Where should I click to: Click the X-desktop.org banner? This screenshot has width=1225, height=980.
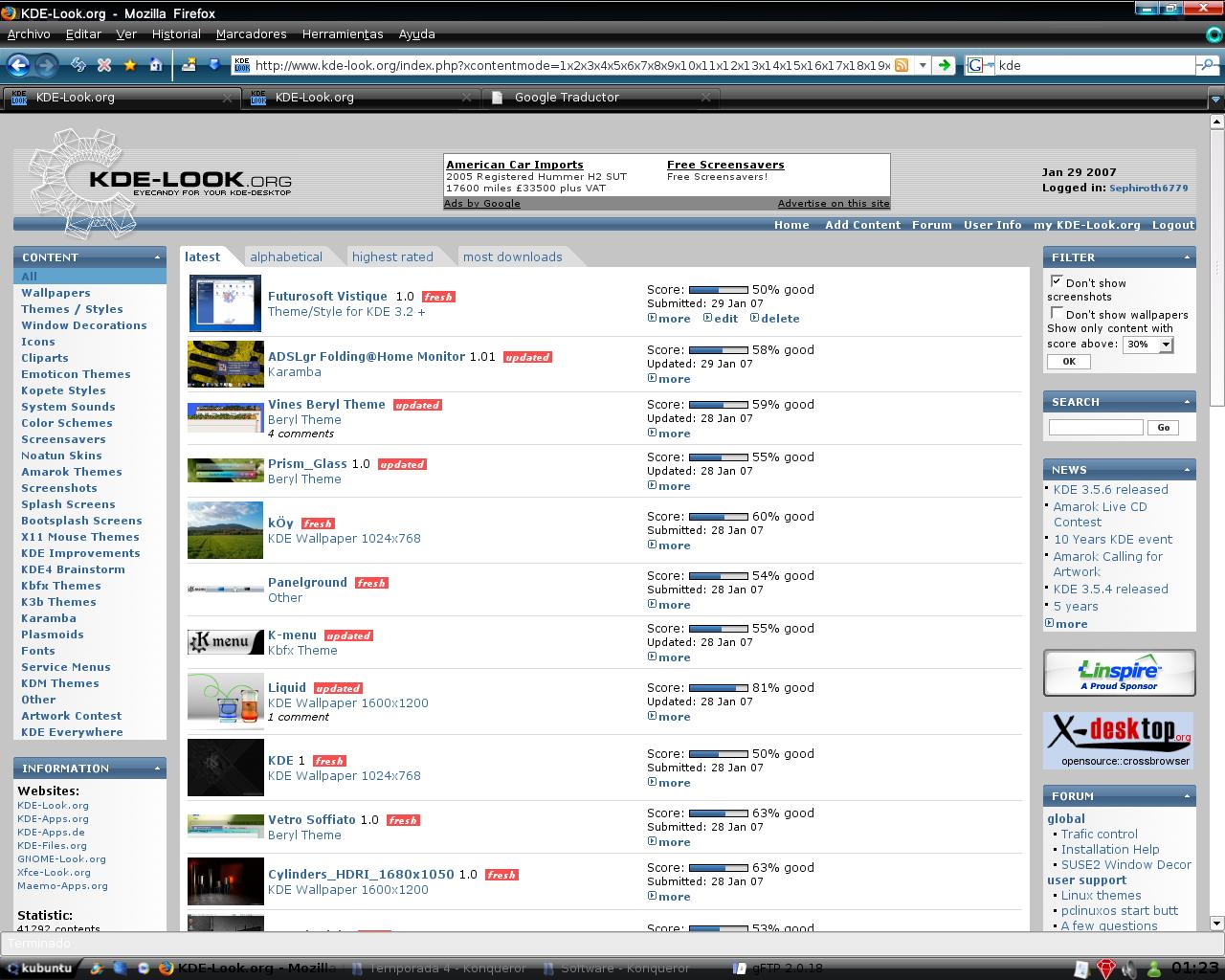point(1119,740)
